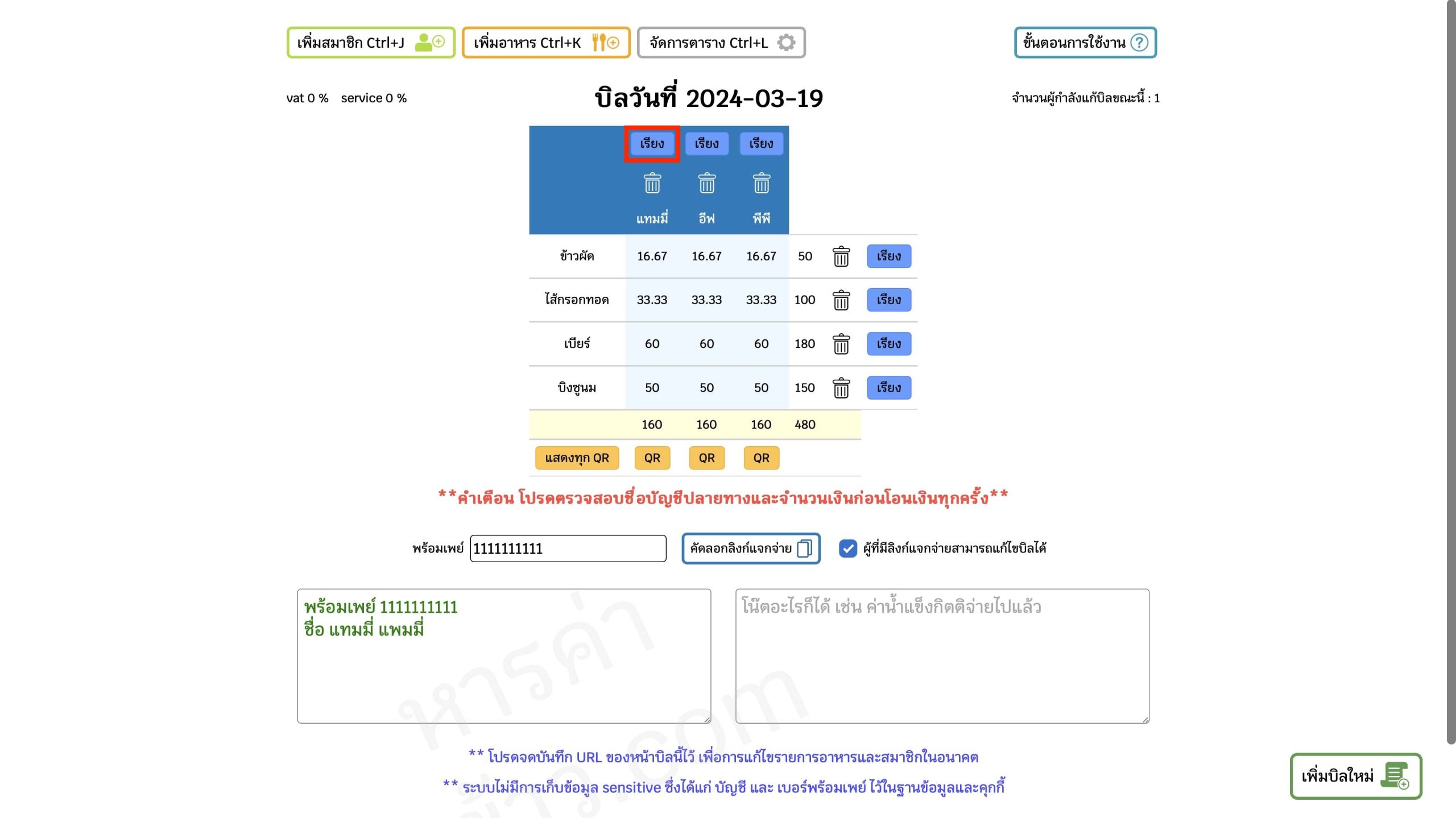Delete the เบียร์ row
1456x818 pixels.
click(x=841, y=344)
